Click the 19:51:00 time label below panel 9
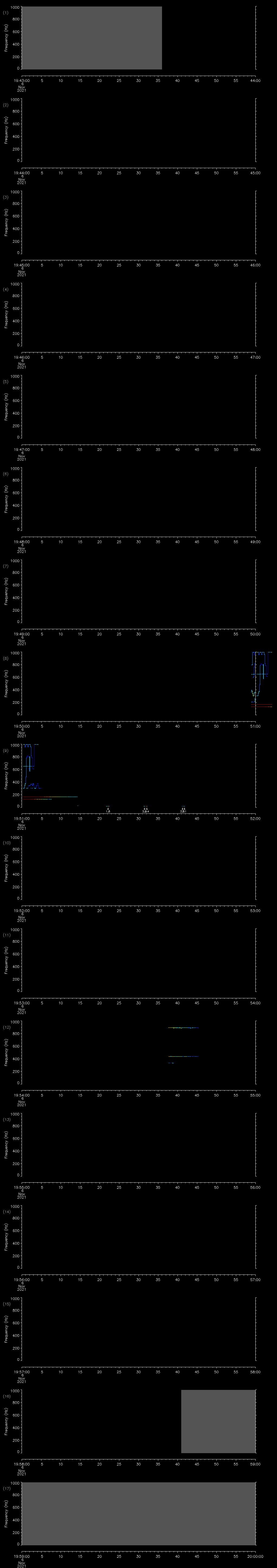 pyautogui.click(x=21, y=818)
